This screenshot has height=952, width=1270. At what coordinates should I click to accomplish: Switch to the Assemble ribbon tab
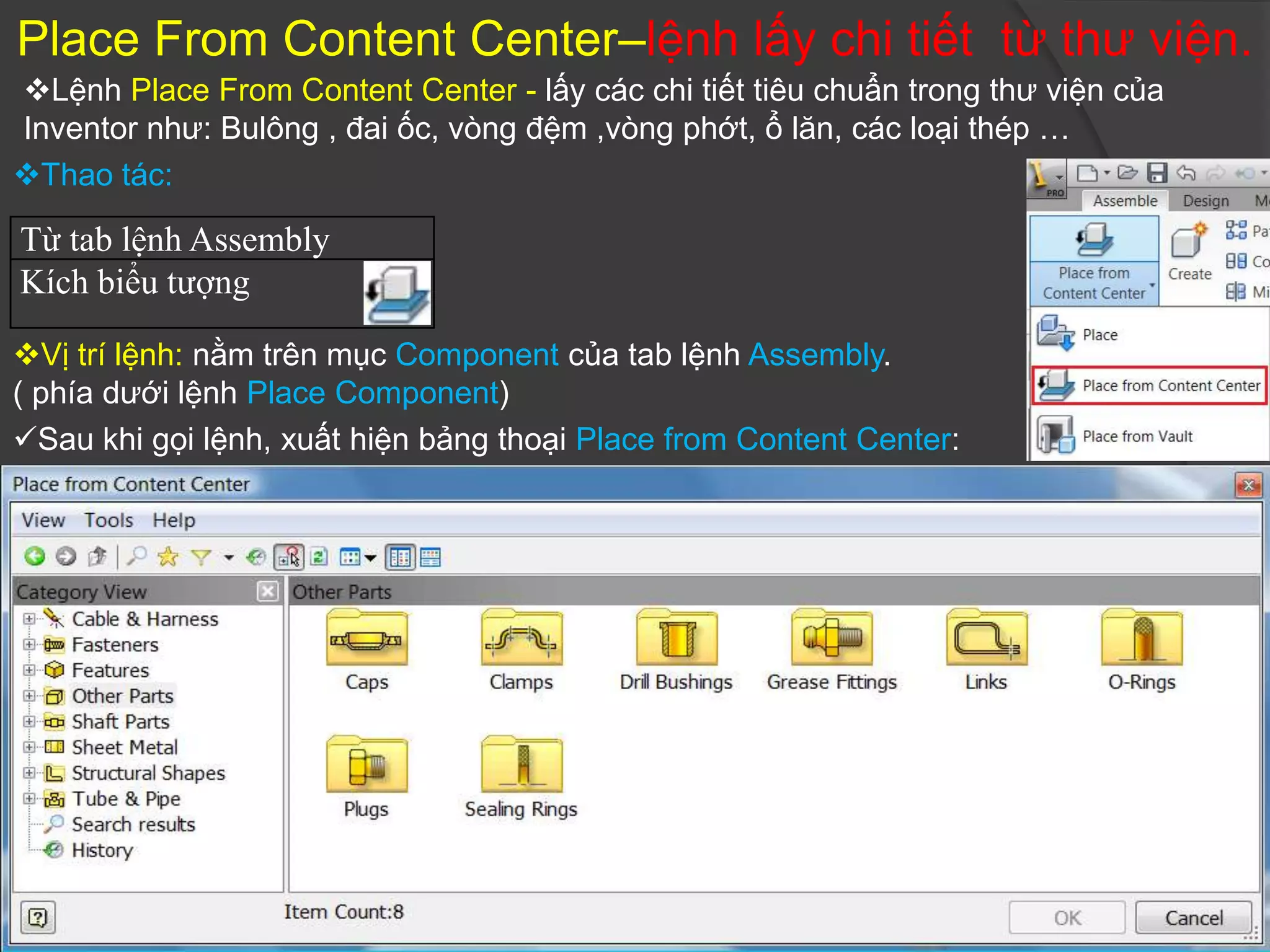click(1125, 201)
